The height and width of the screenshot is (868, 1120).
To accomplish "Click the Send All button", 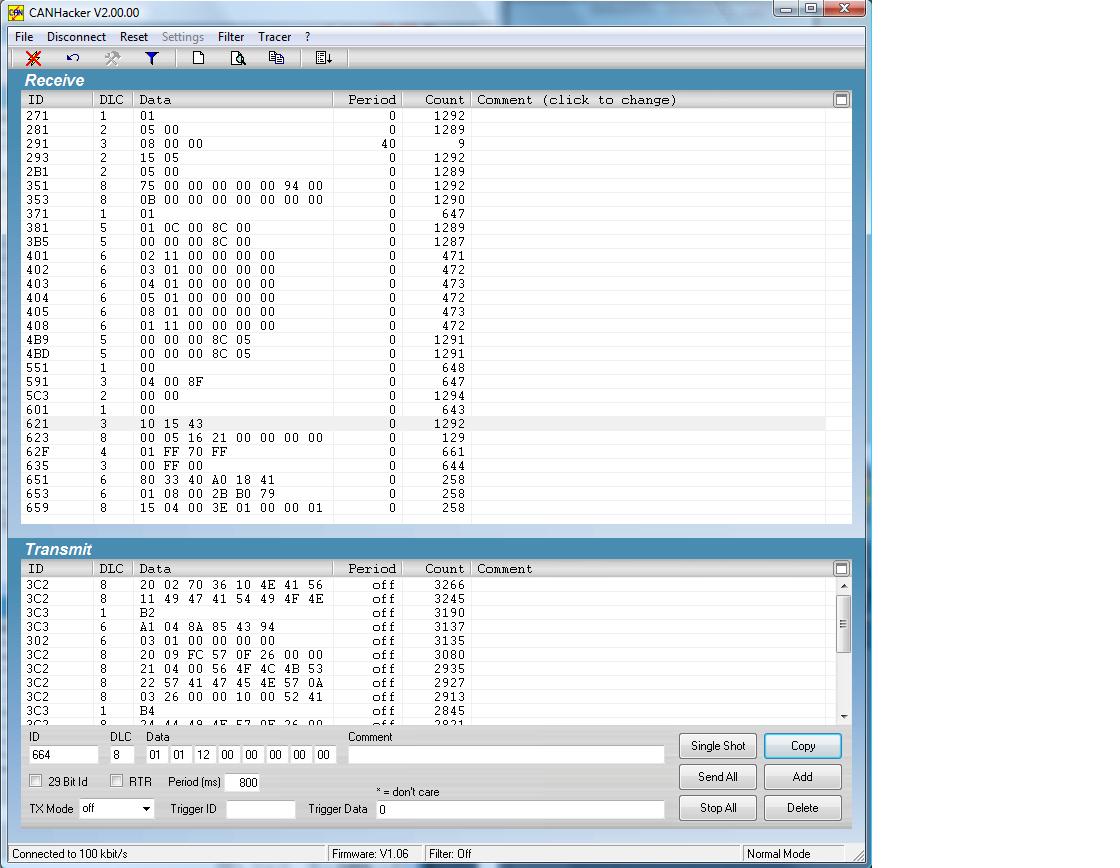I will [x=718, y=777].
